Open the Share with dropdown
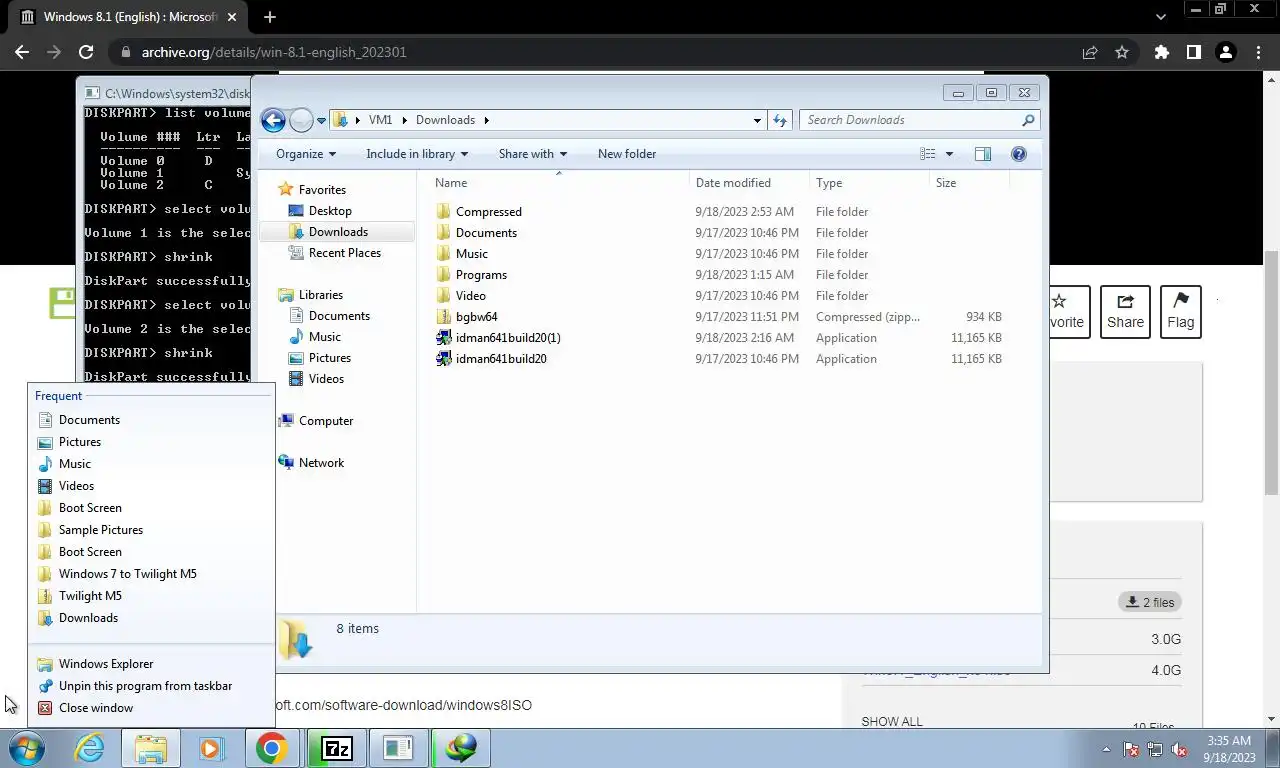The height and width of the screenshot is (768, 1280). tap(533, 154)
